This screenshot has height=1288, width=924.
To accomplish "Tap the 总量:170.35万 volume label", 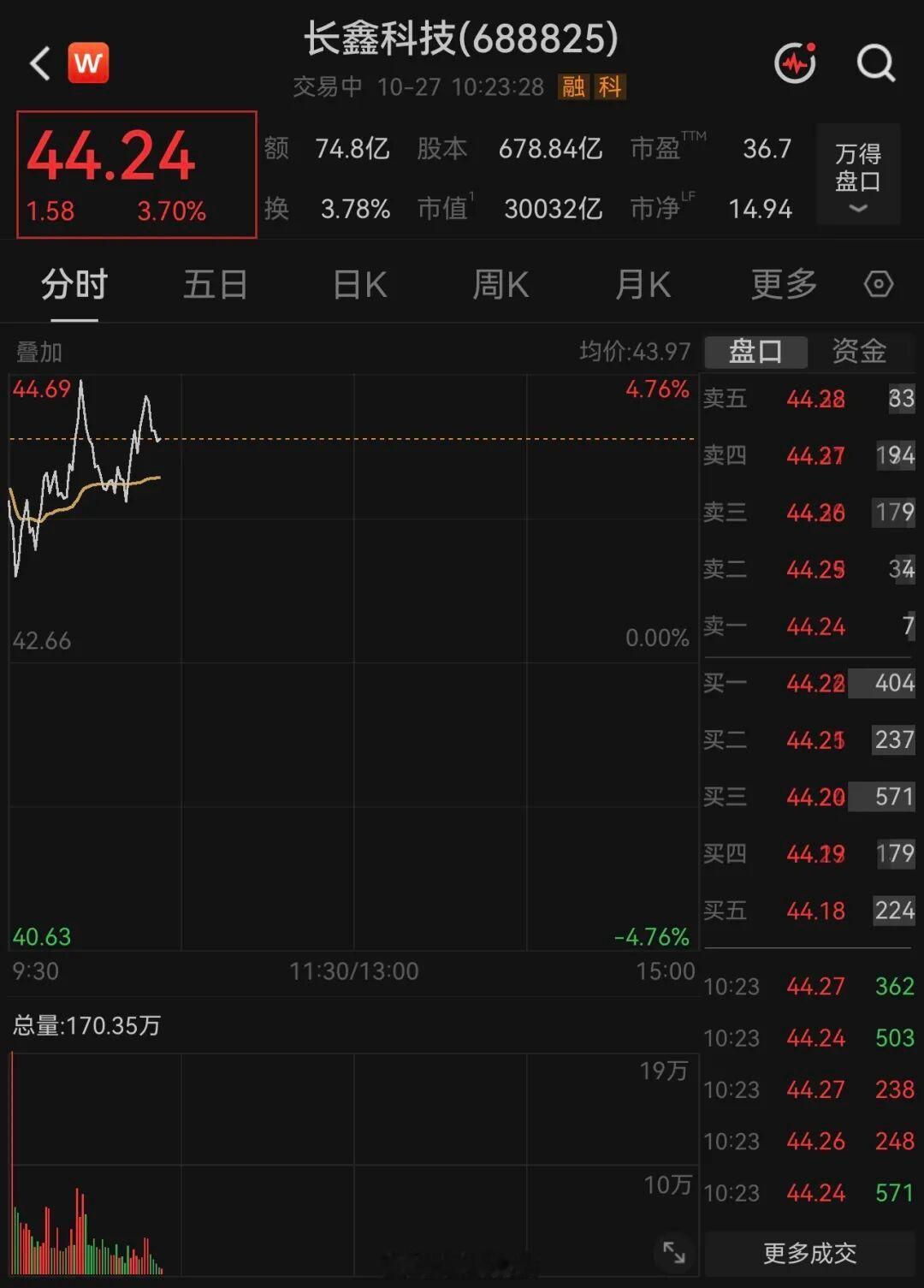I will pyautogui.click(x=86, y=1025).
